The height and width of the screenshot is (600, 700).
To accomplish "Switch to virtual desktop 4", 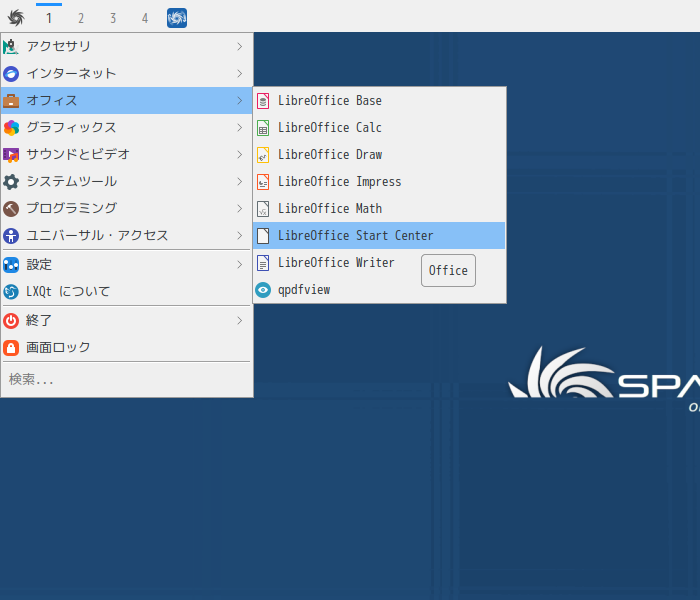I will (145, 18).
